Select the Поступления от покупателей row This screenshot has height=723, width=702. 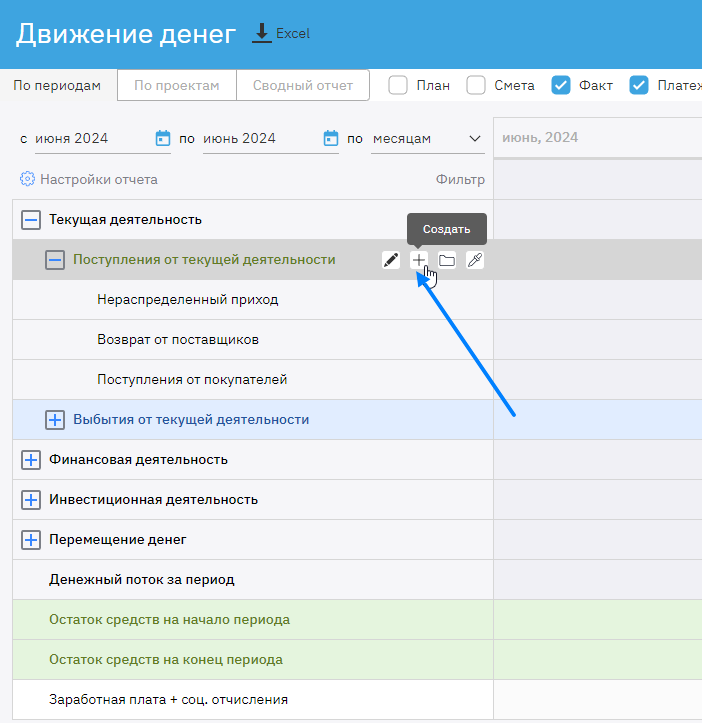pyautogui.click(x=192, y=380)
